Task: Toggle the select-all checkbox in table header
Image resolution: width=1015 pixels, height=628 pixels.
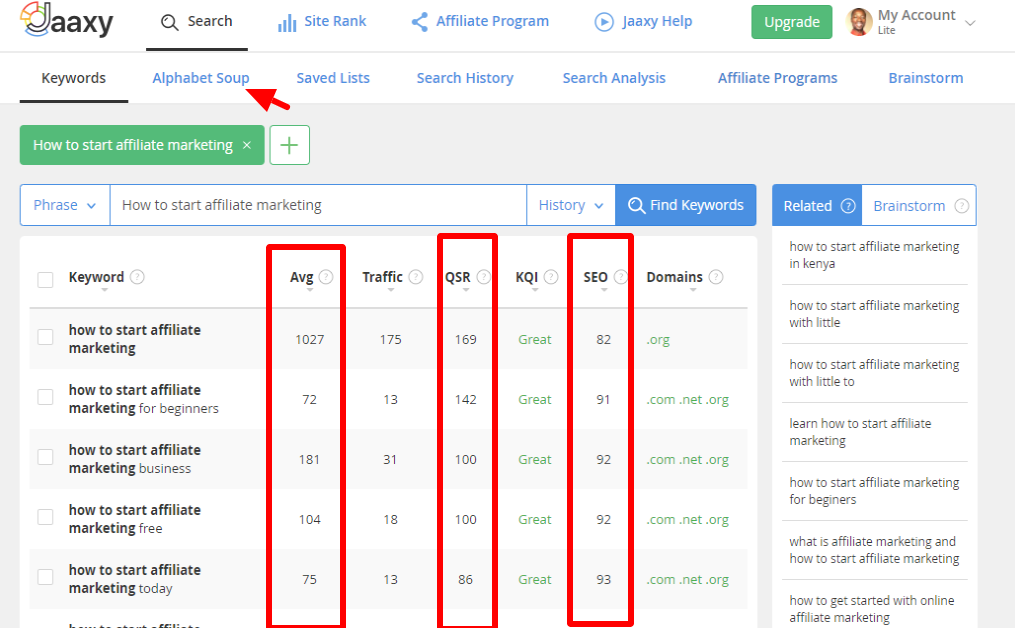Action: point(45,280)
